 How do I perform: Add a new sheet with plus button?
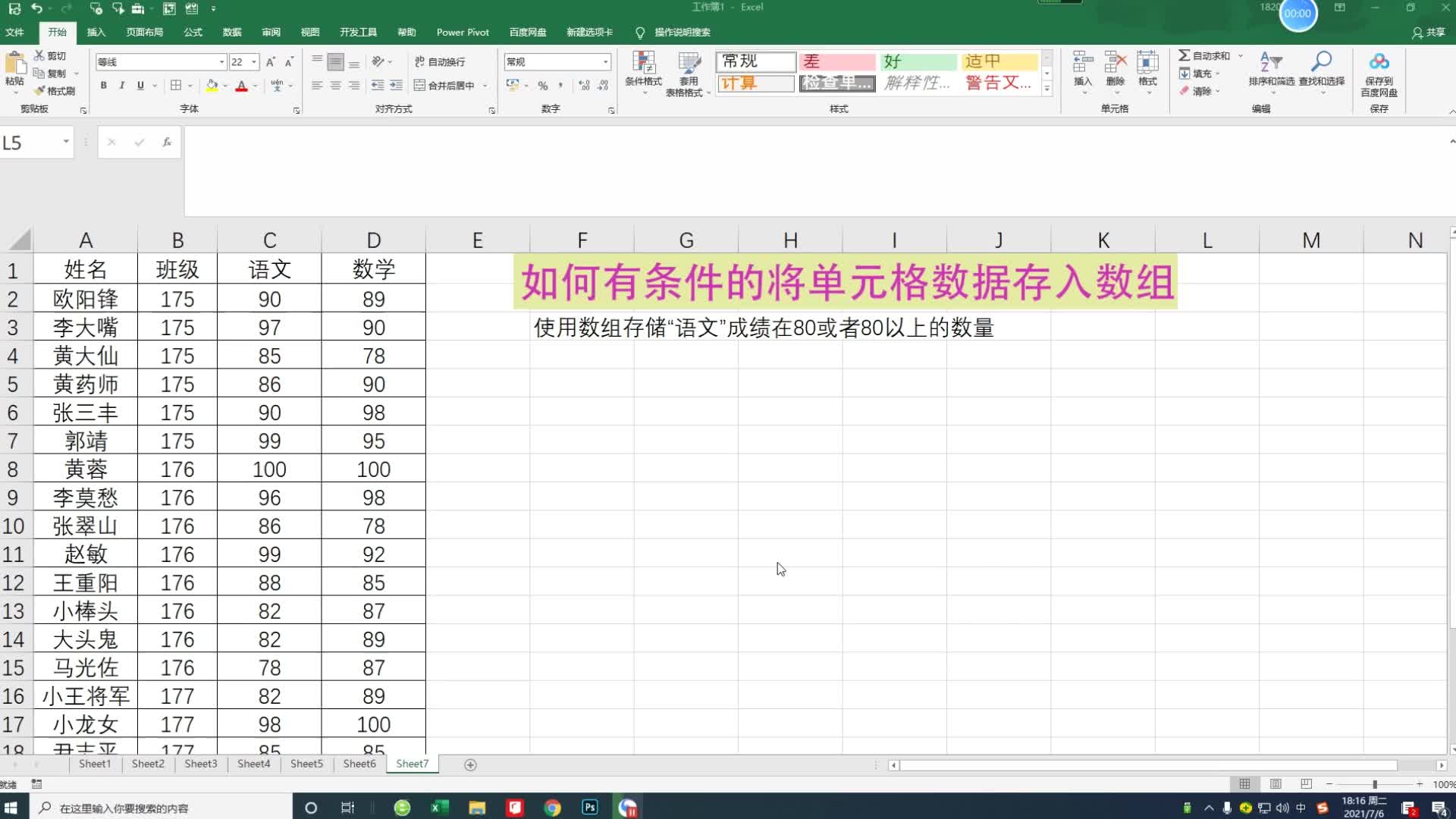pyautogui.click(x=470, y=764)
